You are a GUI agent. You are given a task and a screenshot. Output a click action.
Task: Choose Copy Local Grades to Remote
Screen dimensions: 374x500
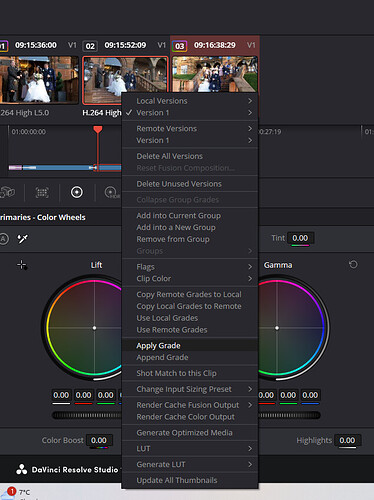190,306
